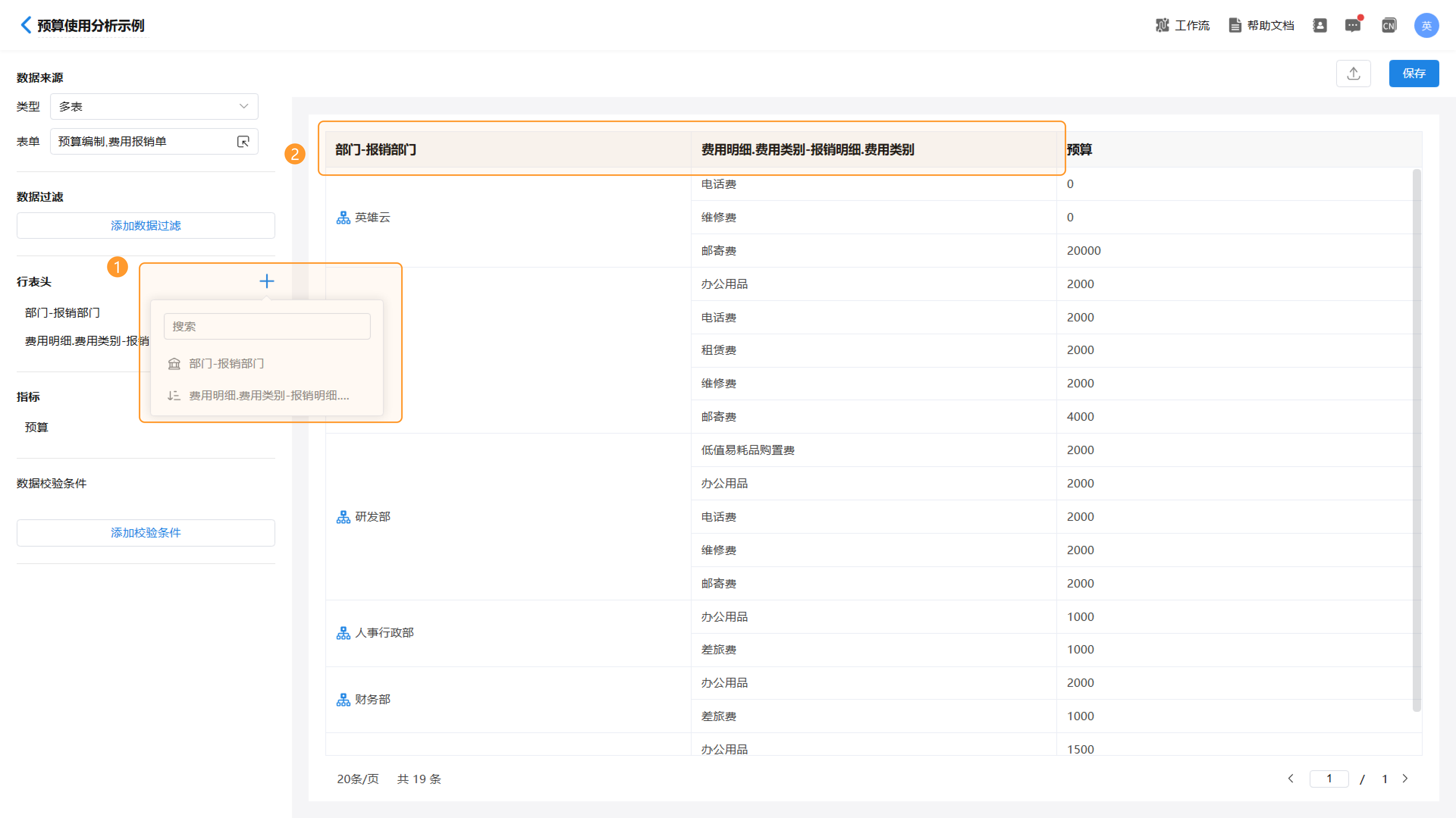Click the 预算 column header
The height and width of the screenshot is (818, 1456).
tap(1239, 149)
